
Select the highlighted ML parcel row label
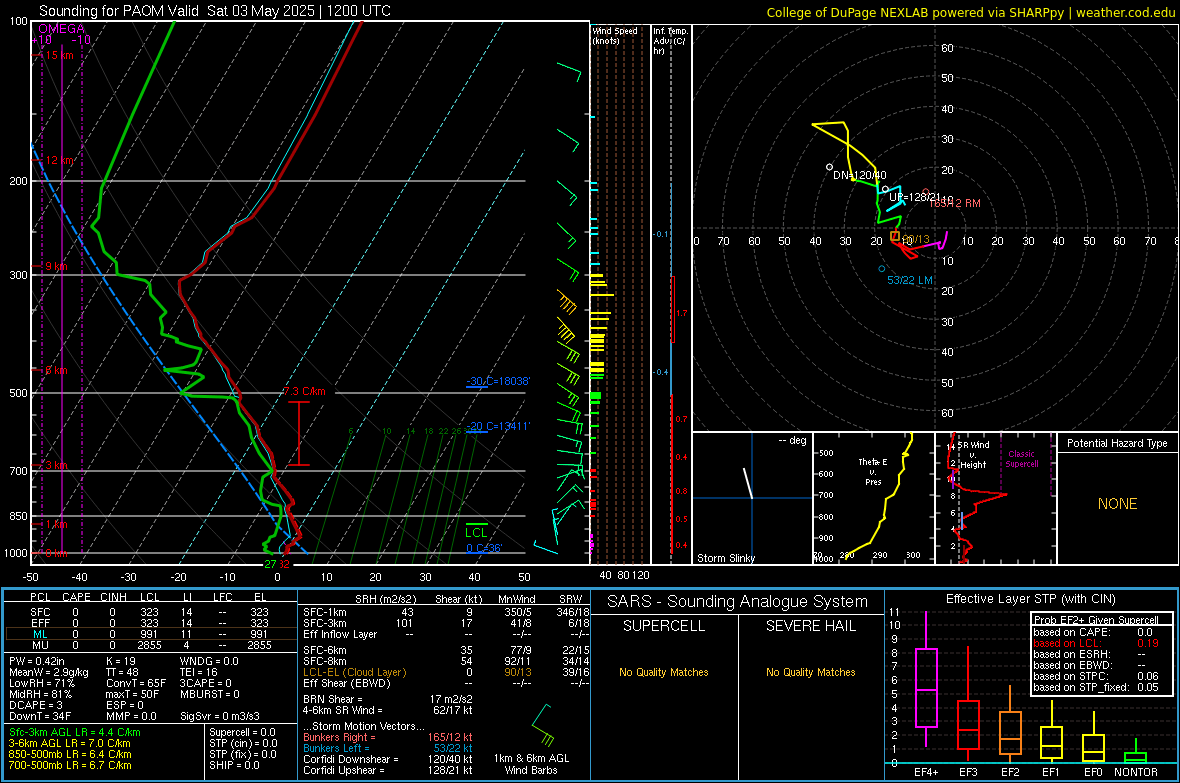point(40,634)
